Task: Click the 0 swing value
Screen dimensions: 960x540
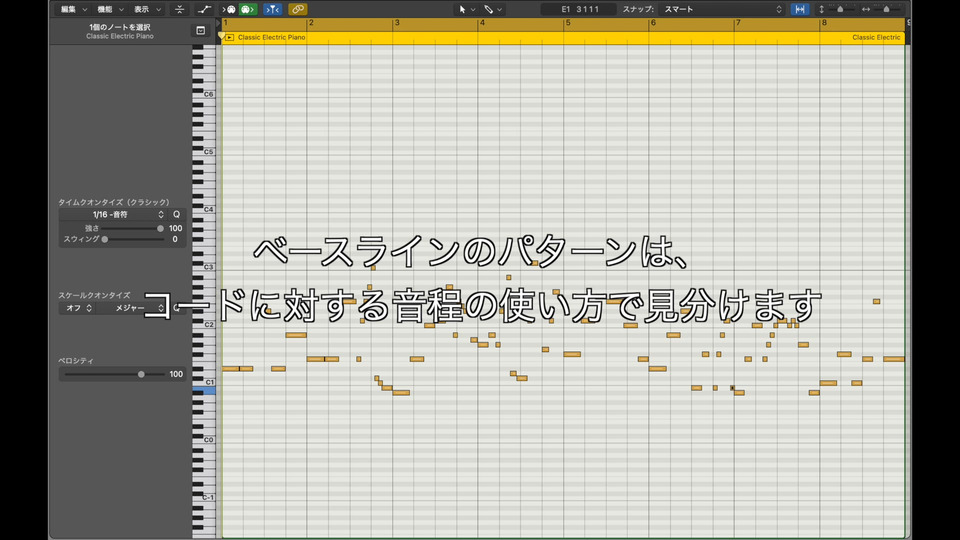Action: tap(174, 239)
